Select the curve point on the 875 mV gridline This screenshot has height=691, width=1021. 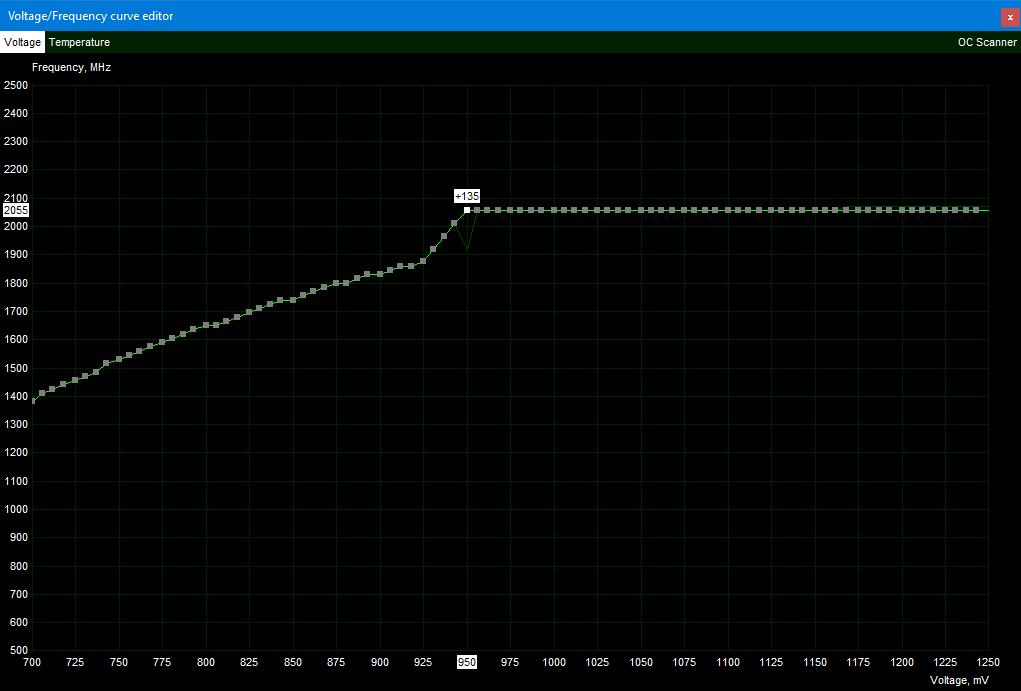(336, 283)
